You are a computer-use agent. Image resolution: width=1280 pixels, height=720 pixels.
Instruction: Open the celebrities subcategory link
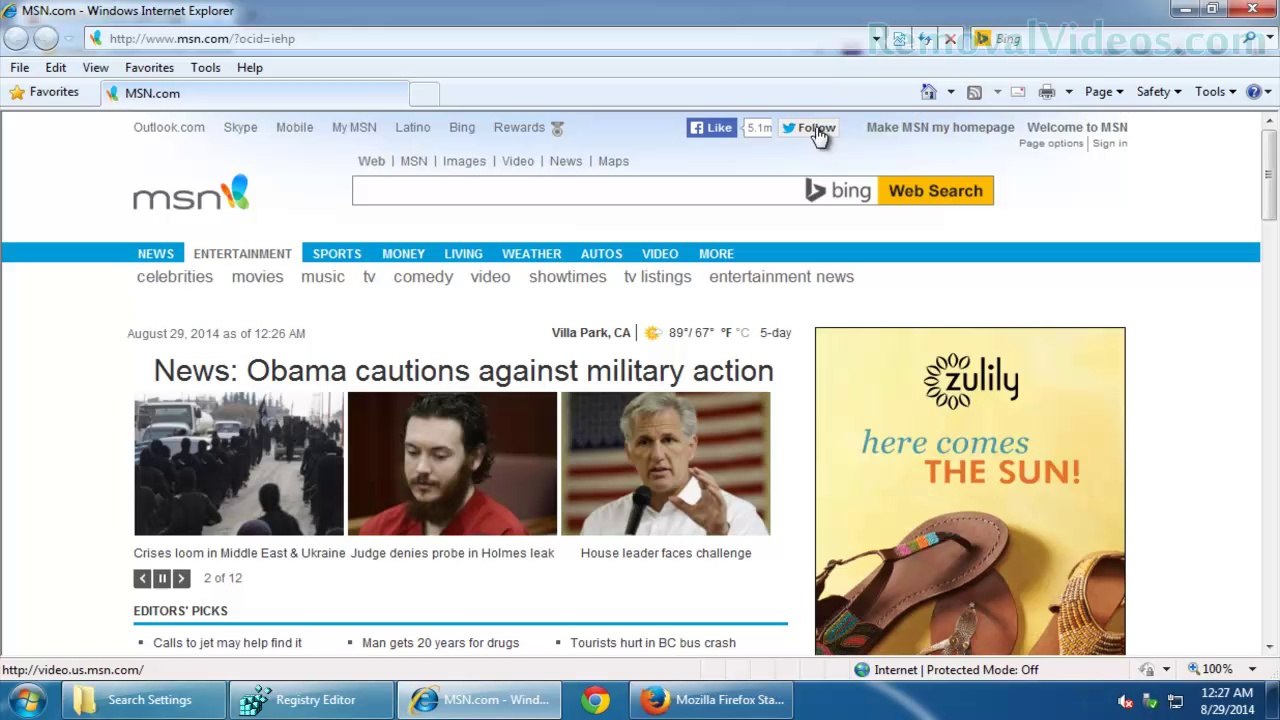[175, 277]
